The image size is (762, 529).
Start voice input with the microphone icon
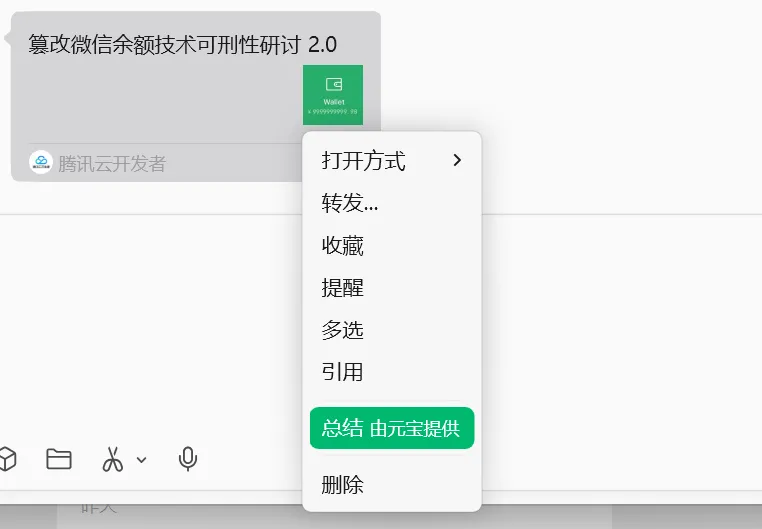[x=188, y=459]
